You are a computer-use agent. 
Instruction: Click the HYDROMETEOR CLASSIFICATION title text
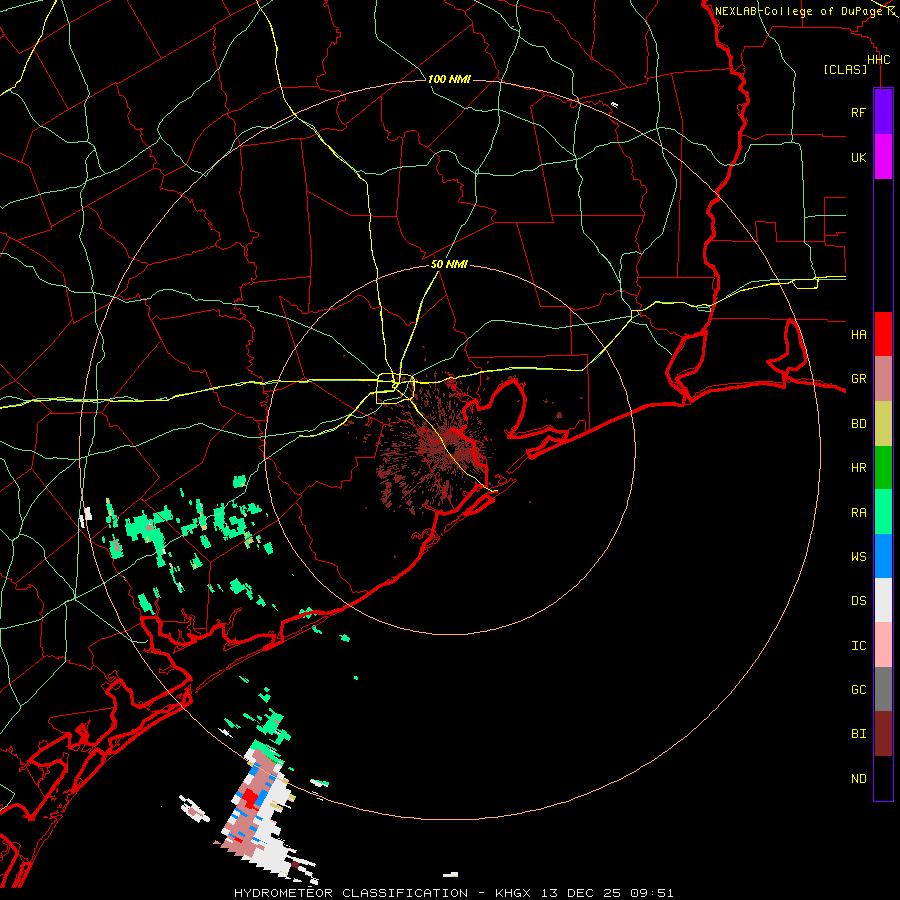351,893
